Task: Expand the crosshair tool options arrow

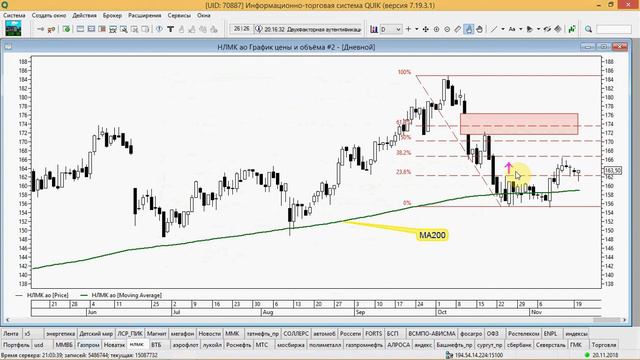Action: coord(417,29)
